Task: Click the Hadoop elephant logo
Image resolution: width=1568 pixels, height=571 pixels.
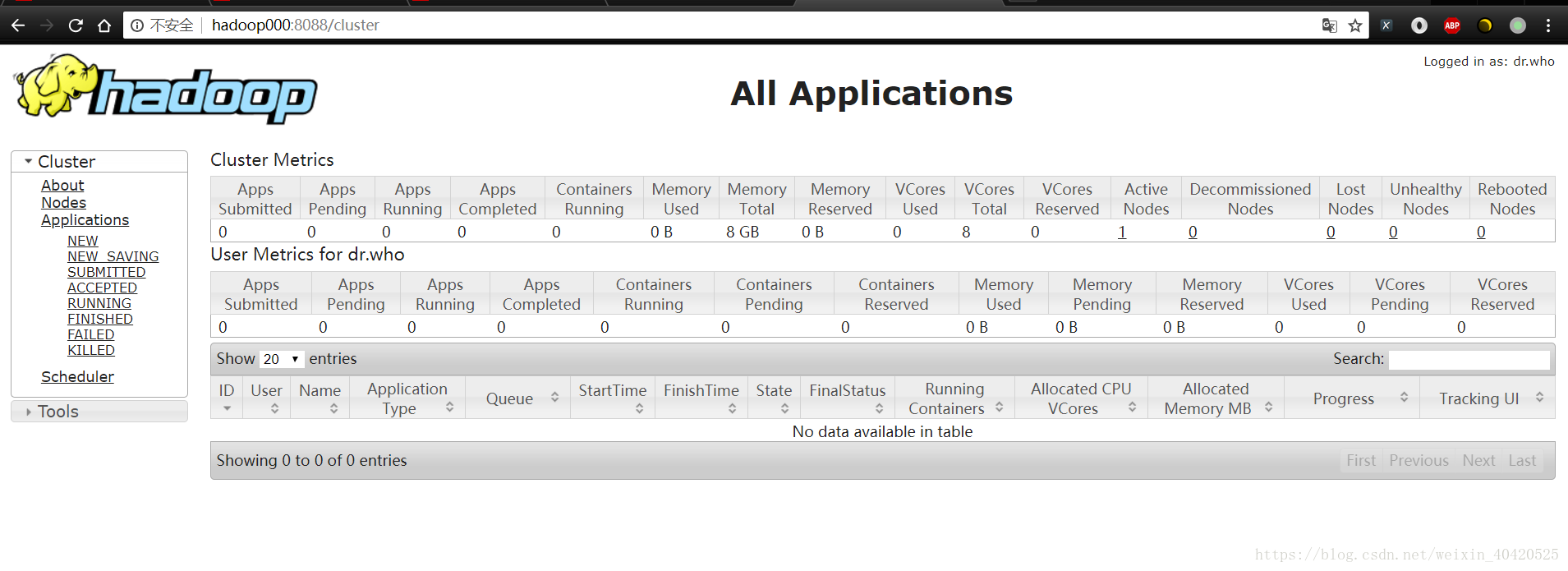Action: tap(165, 90)
